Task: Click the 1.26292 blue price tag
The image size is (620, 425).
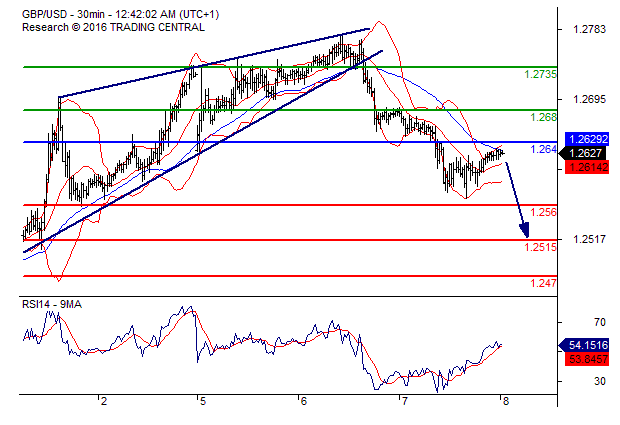Action: pyautogui.click(x=587, y=139)
